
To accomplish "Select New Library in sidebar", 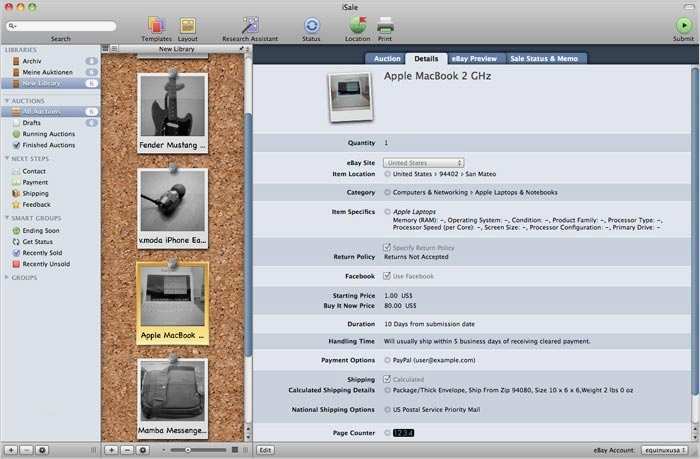I will (x=50, y=83).
